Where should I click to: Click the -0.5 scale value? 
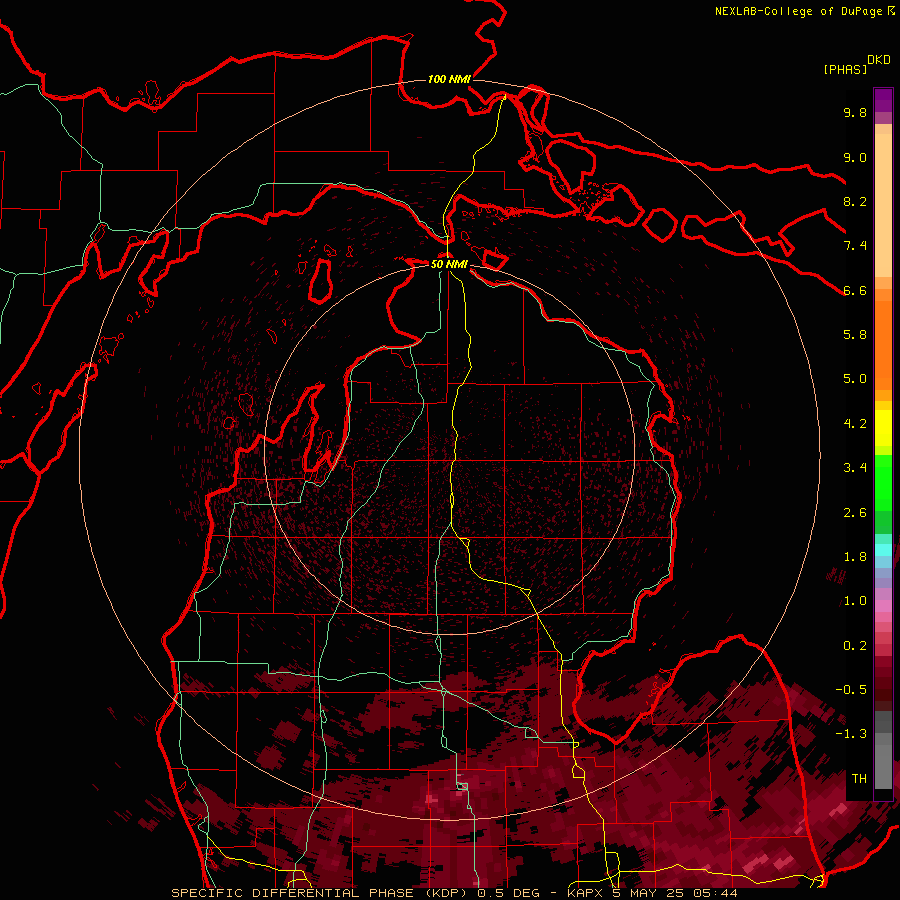[x=851, y=690]
